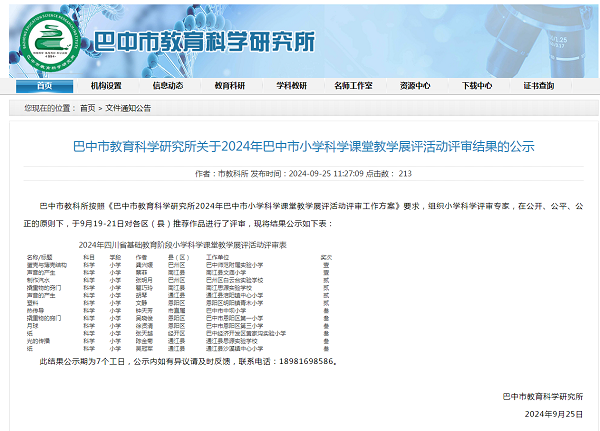Open 资源中心 from the nav bar
Viewport: 600px width, 431px height.
pos(415,86)
